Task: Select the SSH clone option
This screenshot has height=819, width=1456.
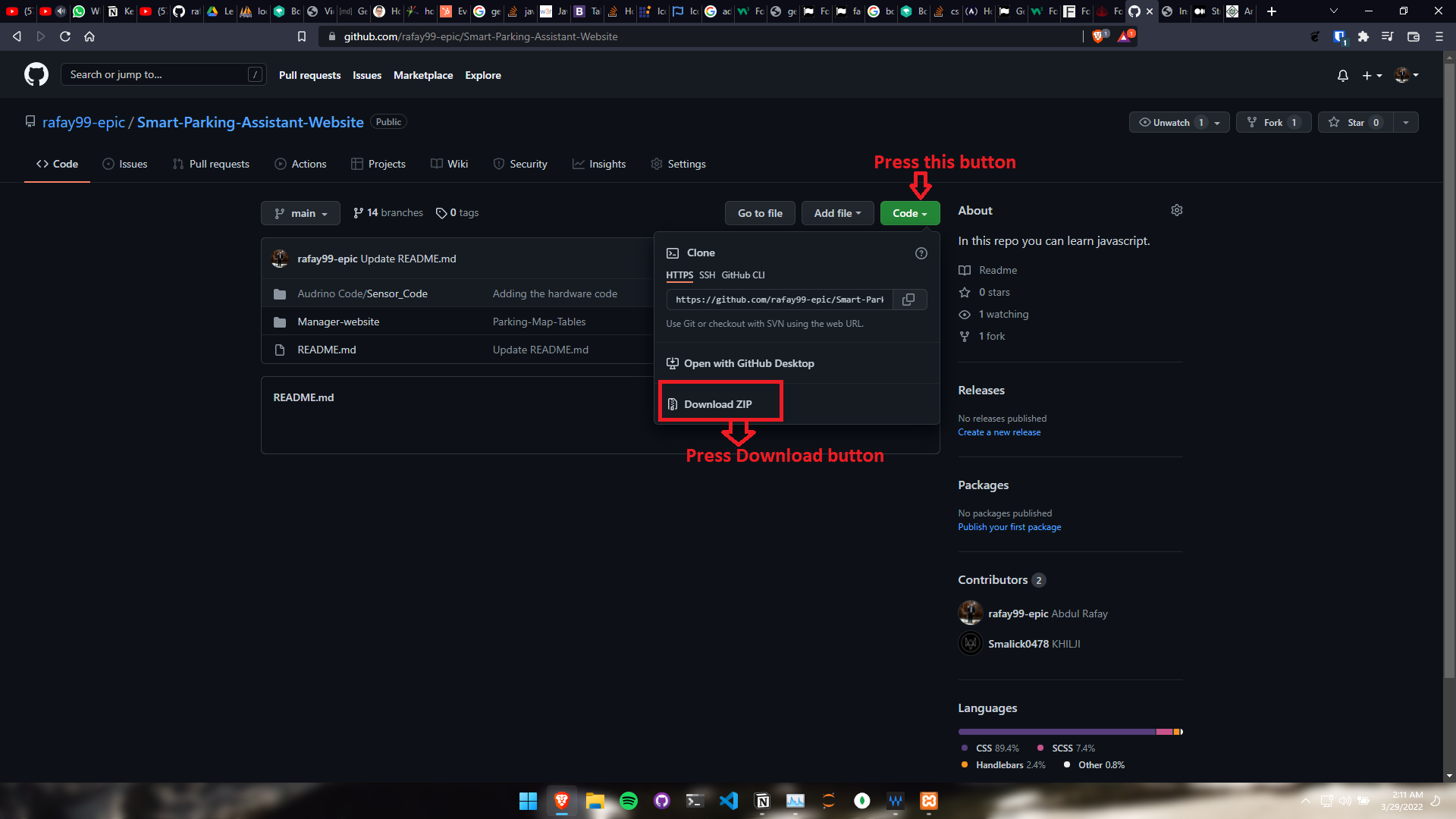Action: point(707,275)
